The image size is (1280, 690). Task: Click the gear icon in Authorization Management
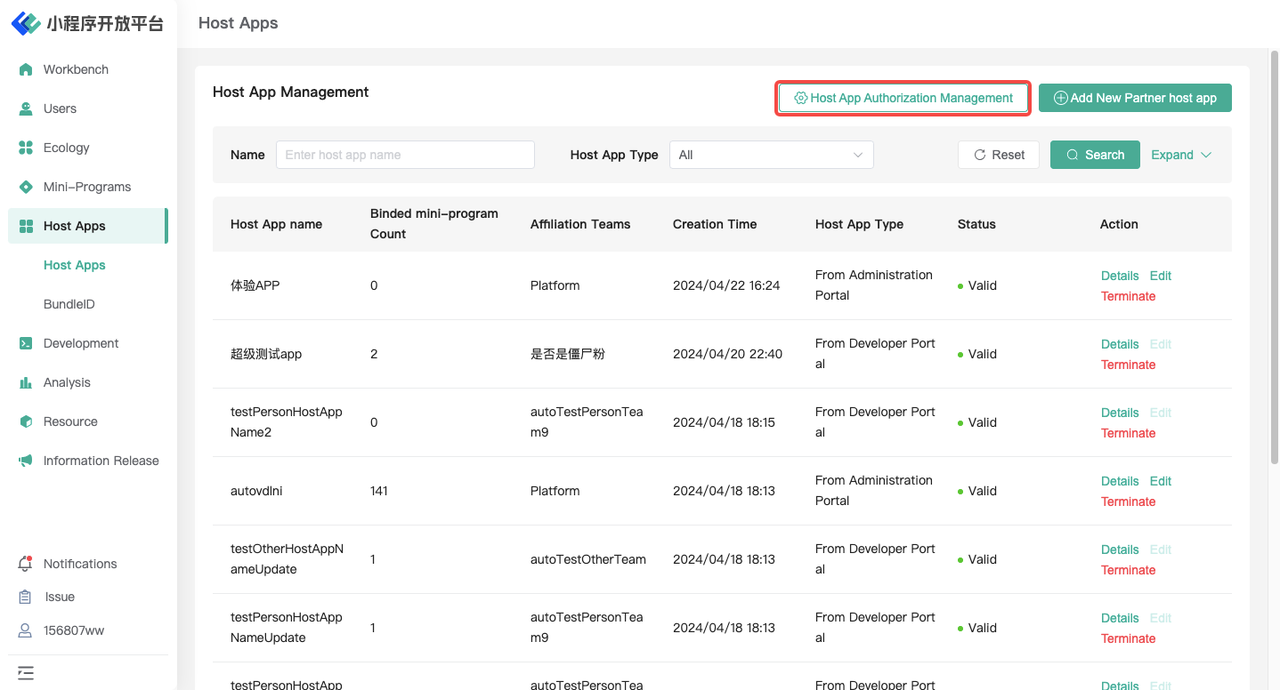click(x=801, y=98)
